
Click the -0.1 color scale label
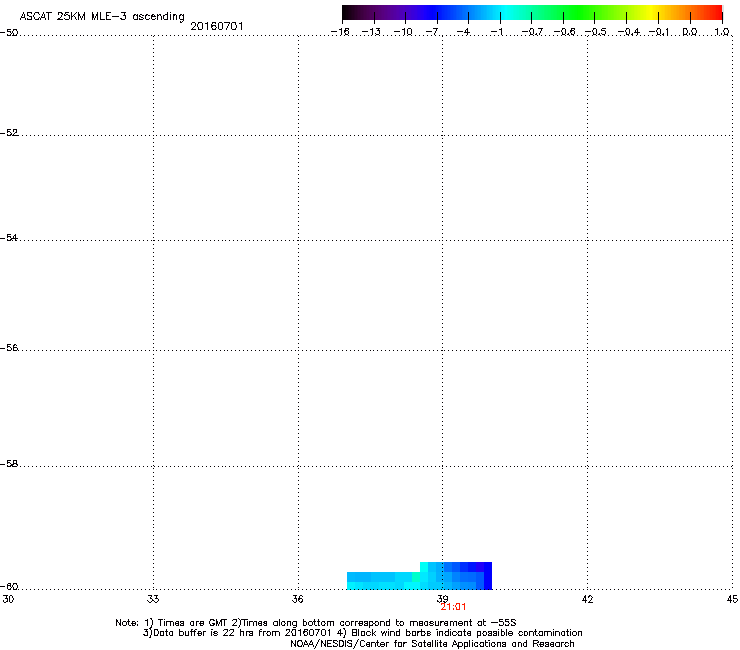coord(659,32)
